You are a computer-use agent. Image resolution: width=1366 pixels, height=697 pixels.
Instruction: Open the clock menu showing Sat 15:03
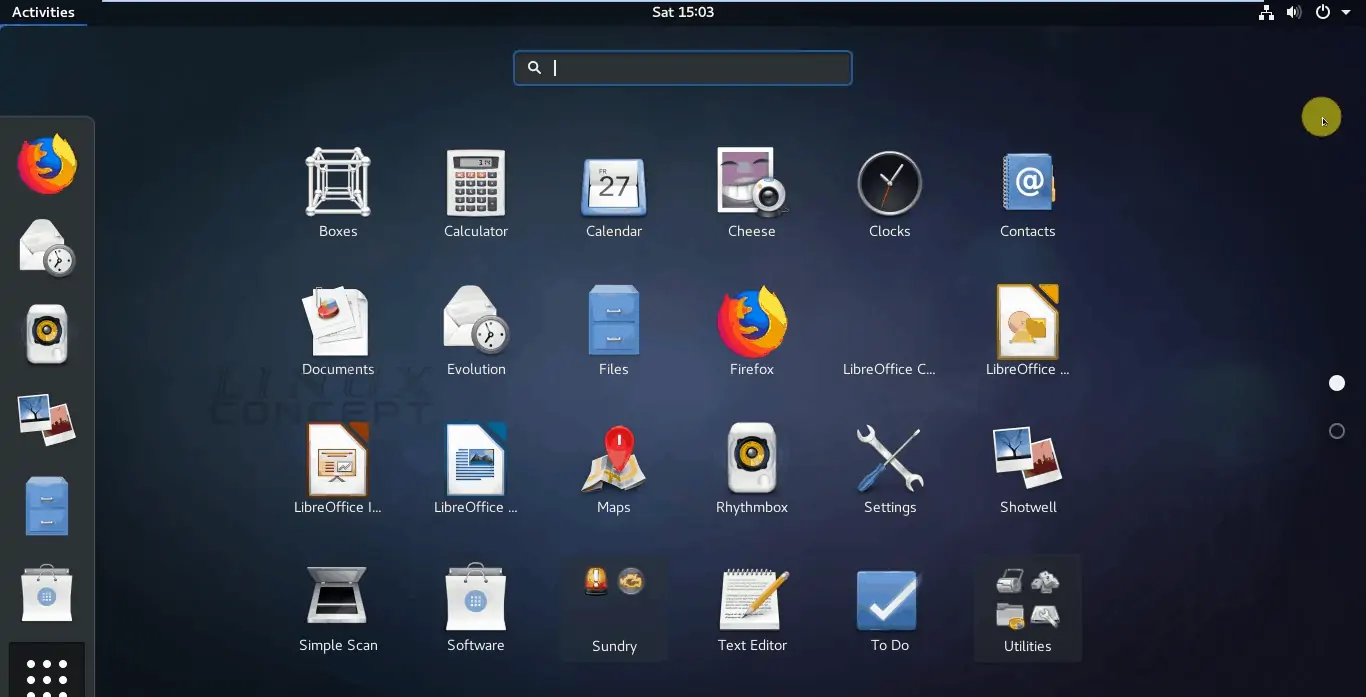click(683, 12)
